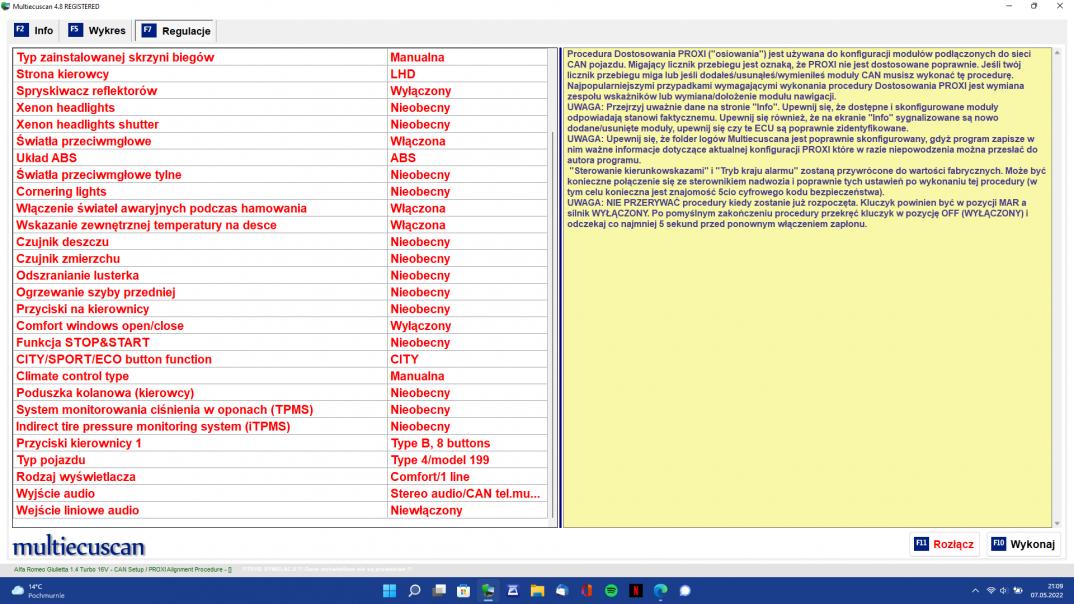Click the F5 key icon on Wykres tab
Viewport: 1074px width, 604px height.
pyautogui.click(x=75, y=30)
